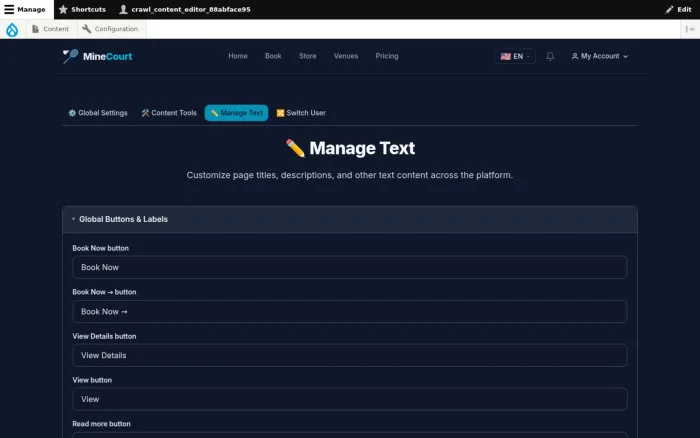
Task: Click the Book Now button text field
Action: pyautogui.click(x=350, y=267)
